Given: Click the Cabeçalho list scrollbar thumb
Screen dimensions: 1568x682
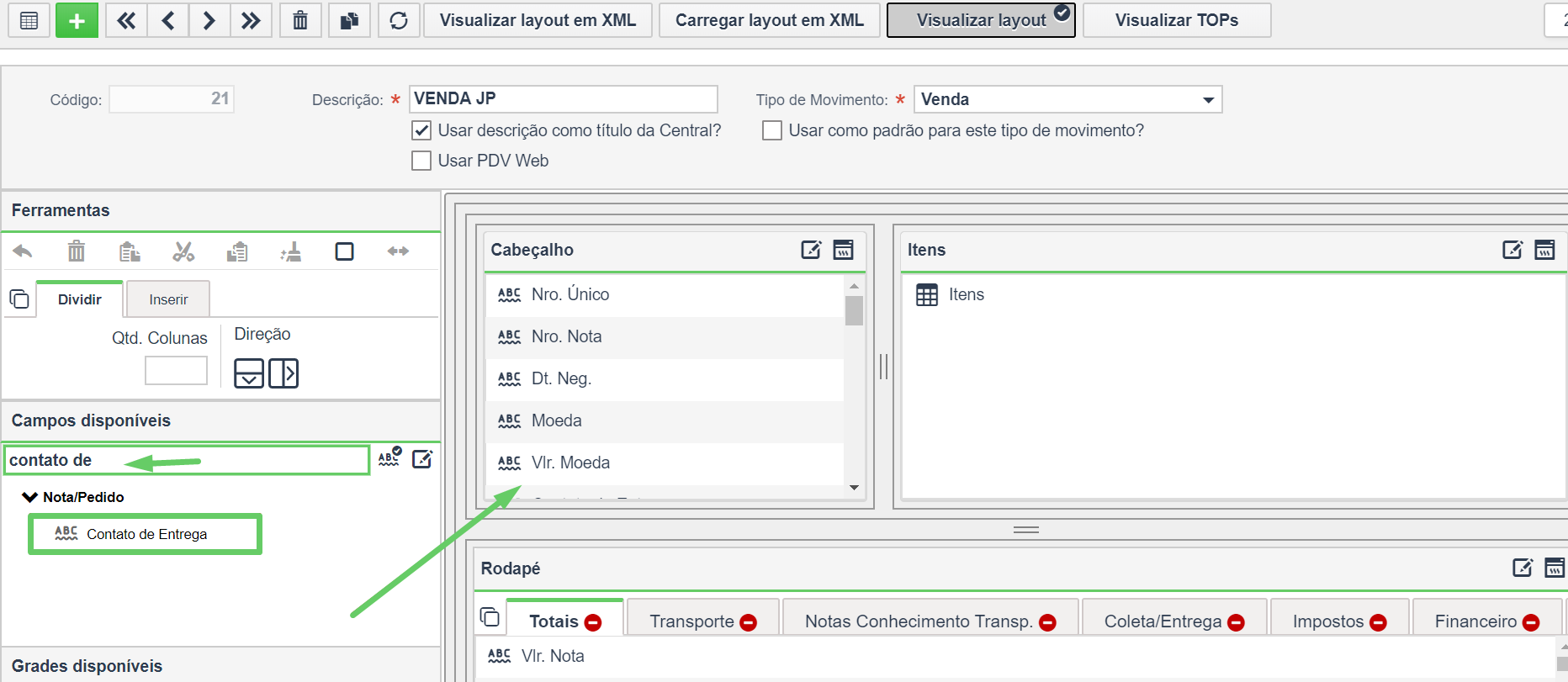Looking at the screenshot, I should click(854, 309).
